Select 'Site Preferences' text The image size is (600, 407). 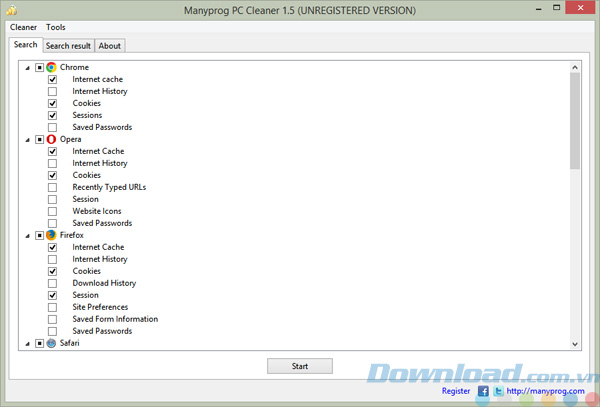(100, 307)
